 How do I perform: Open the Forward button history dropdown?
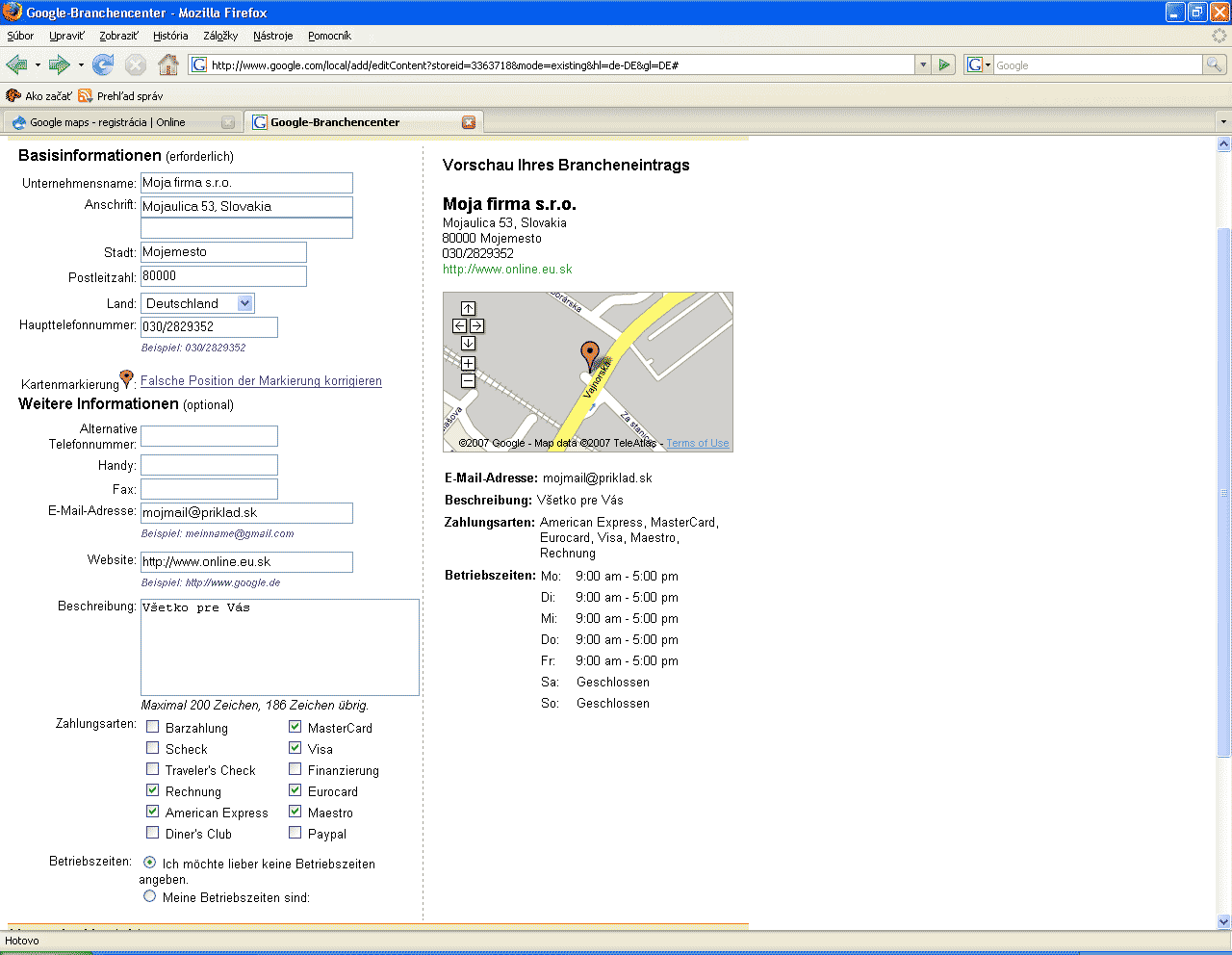click(81, 65)
